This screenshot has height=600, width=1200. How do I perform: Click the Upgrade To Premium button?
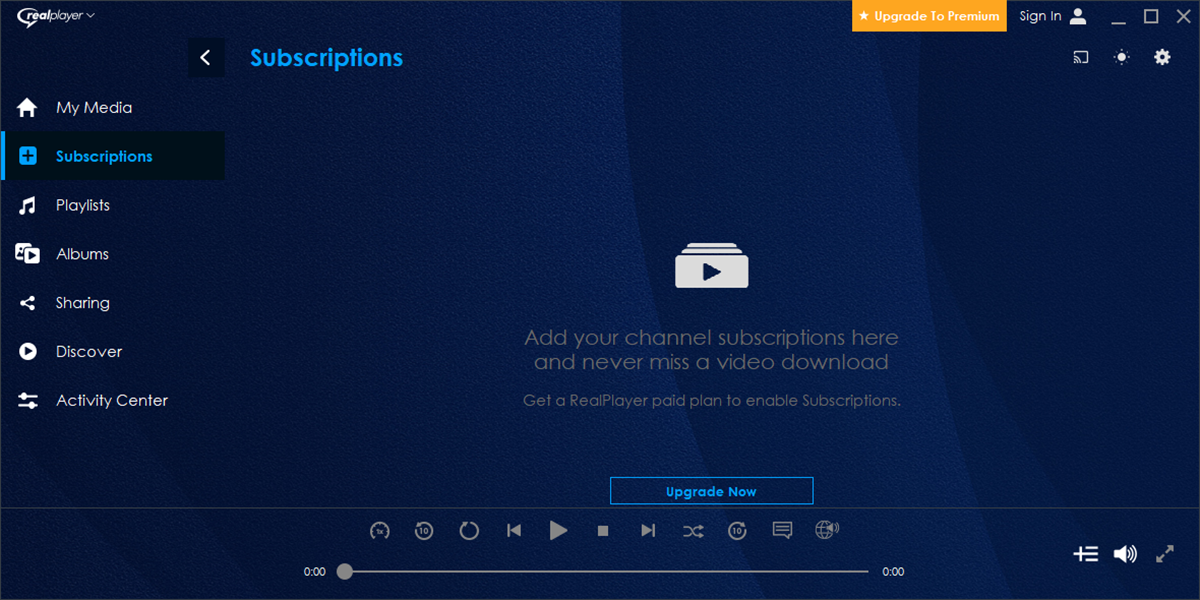(x=928, y=16)
